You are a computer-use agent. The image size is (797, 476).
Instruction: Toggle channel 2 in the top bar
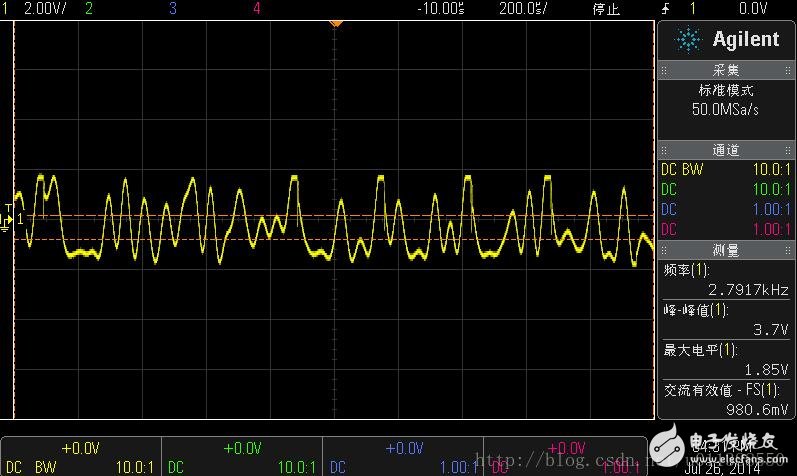[x=89, y=9]
